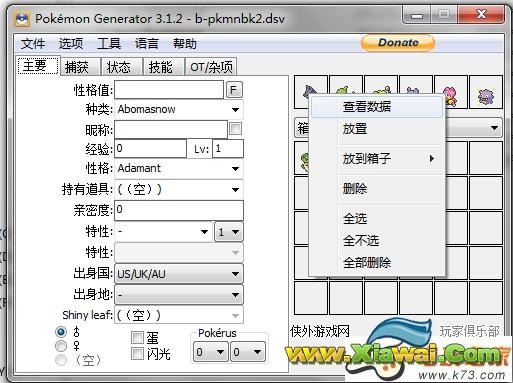This screenshot has height=383, width=513.
Task: Select the pink-haired fifth party Pokémon sprite
Action: coord(451,92)
